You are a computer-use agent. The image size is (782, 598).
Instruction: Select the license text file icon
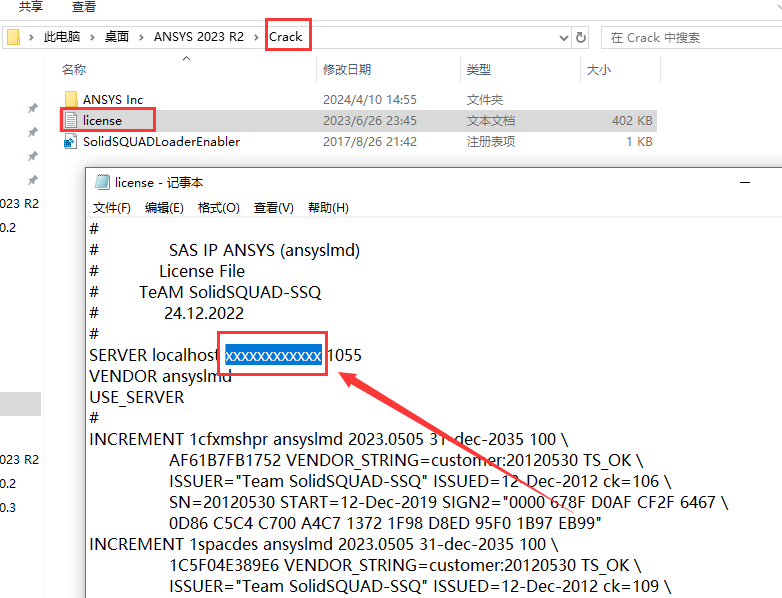[71, 120]
